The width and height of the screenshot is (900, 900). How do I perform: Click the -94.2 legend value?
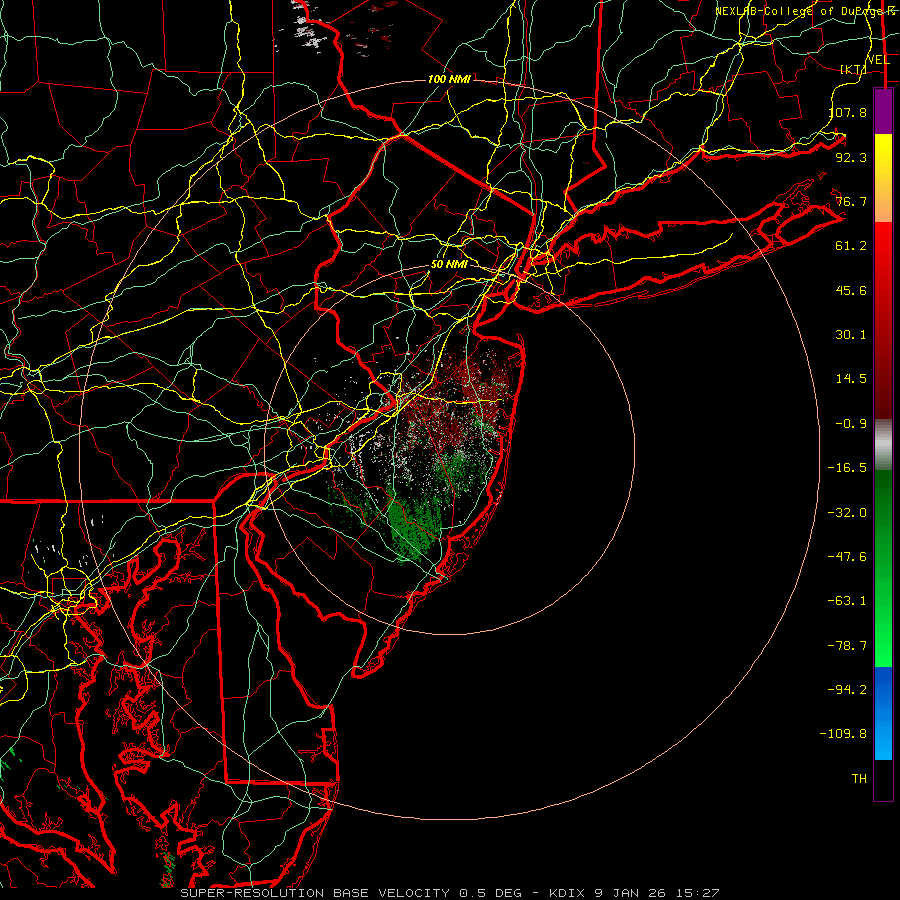pyautogui.click(x=847, y=690)
